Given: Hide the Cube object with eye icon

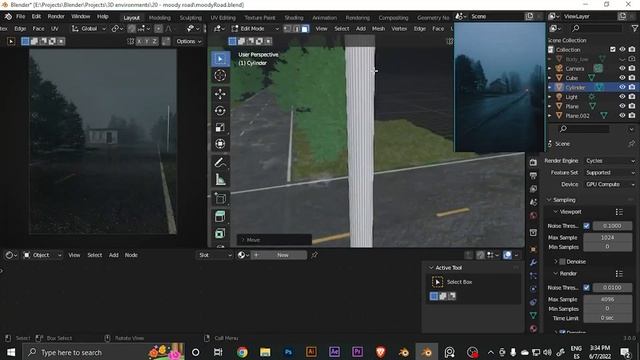Looking at the screenshot, I should [x=622, y=78].
